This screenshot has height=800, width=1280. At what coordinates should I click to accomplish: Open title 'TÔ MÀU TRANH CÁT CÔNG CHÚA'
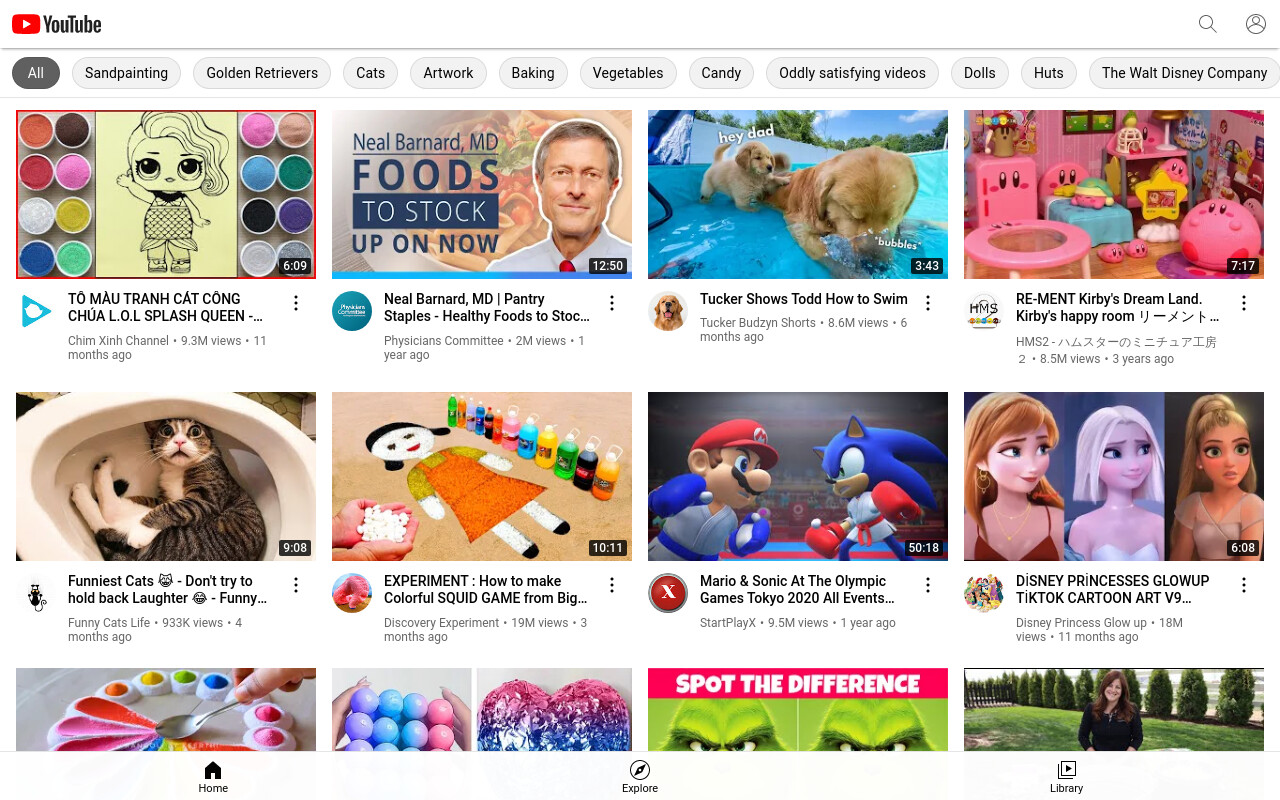[x=166, y=307]
